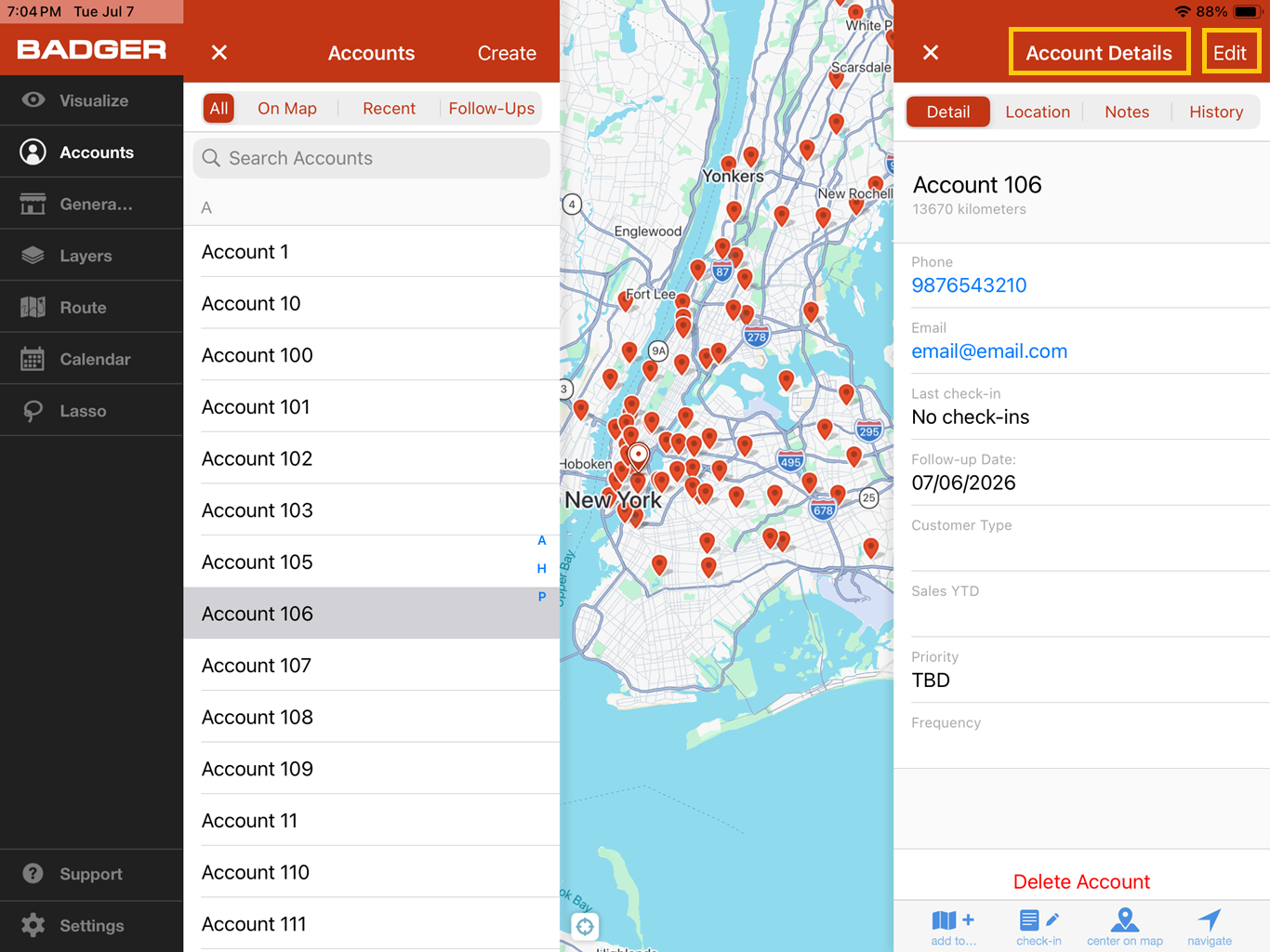Open Account 10 in list
The image size is (1270, 952).
coord(372,303)
